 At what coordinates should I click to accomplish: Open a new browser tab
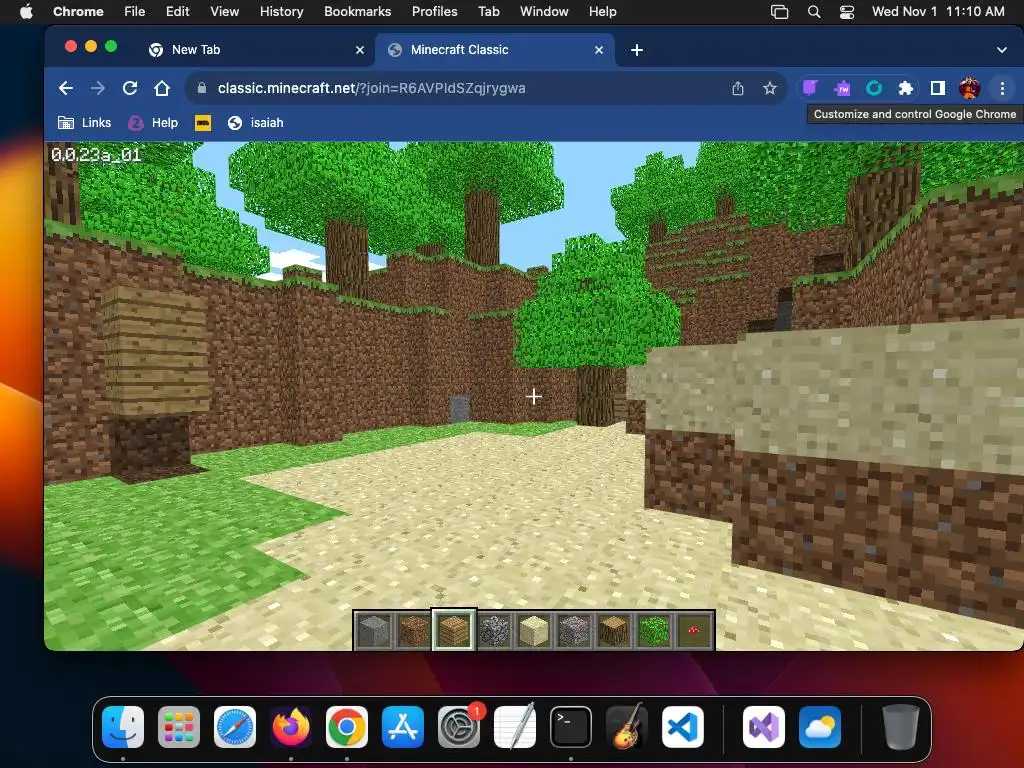[x=637, y=50]
